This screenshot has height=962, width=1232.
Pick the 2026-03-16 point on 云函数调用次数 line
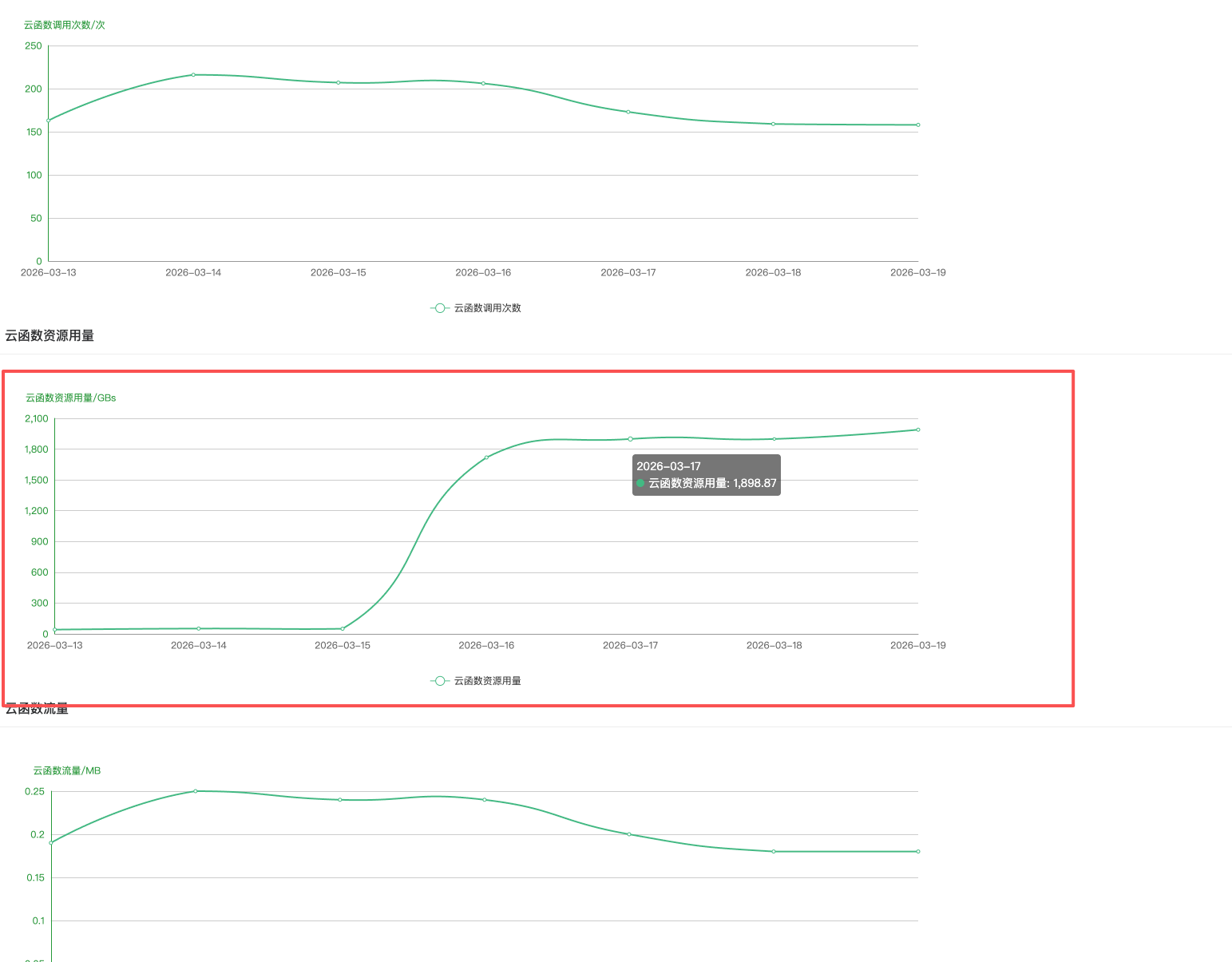click(483, 83)
